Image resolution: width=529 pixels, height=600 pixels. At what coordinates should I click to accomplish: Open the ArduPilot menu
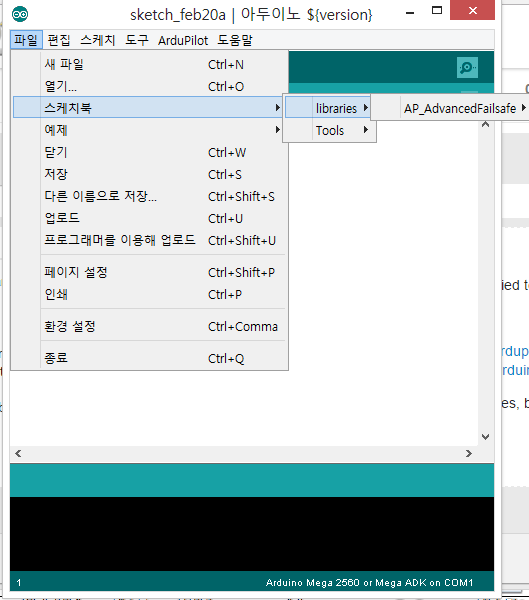(x=183, y=40)
